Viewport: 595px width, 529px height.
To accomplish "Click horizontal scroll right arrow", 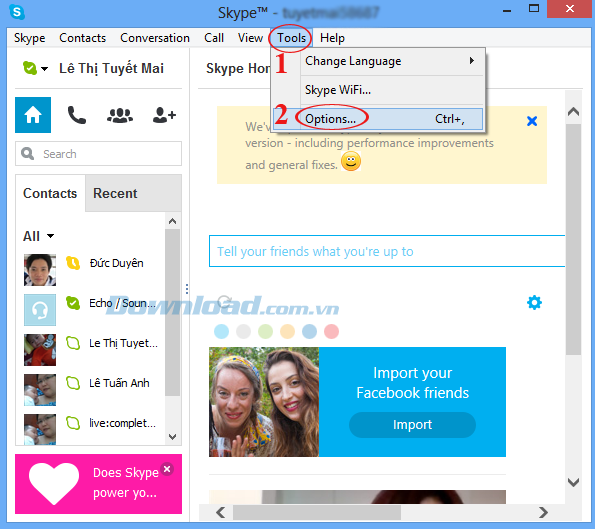I will [x=543, y=512].
